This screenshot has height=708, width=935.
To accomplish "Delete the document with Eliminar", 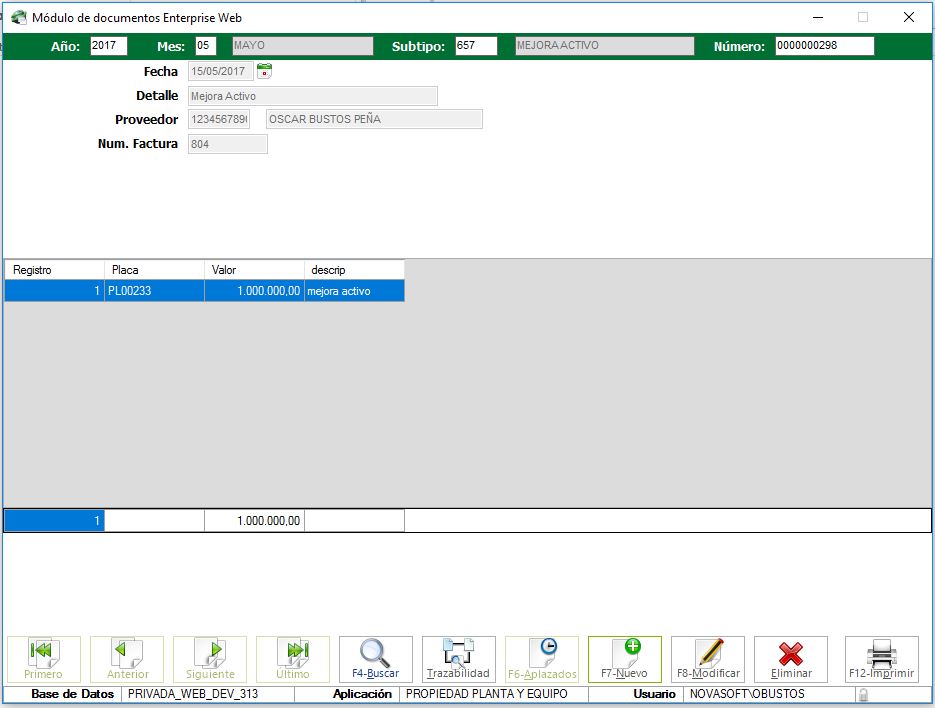I will point(791,659).
